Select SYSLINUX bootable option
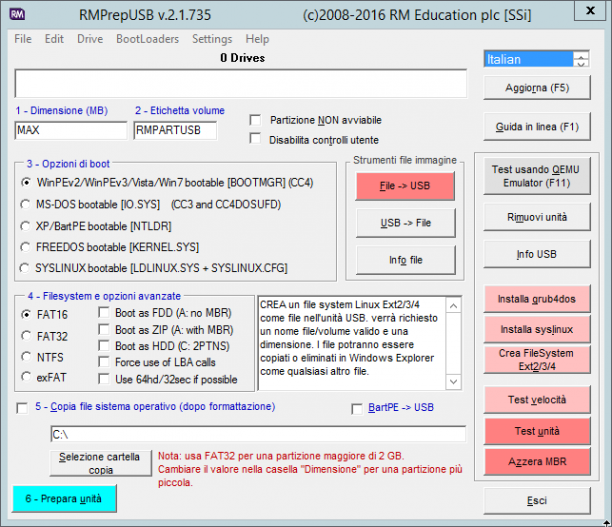The image size is (612, 527). 25,268
